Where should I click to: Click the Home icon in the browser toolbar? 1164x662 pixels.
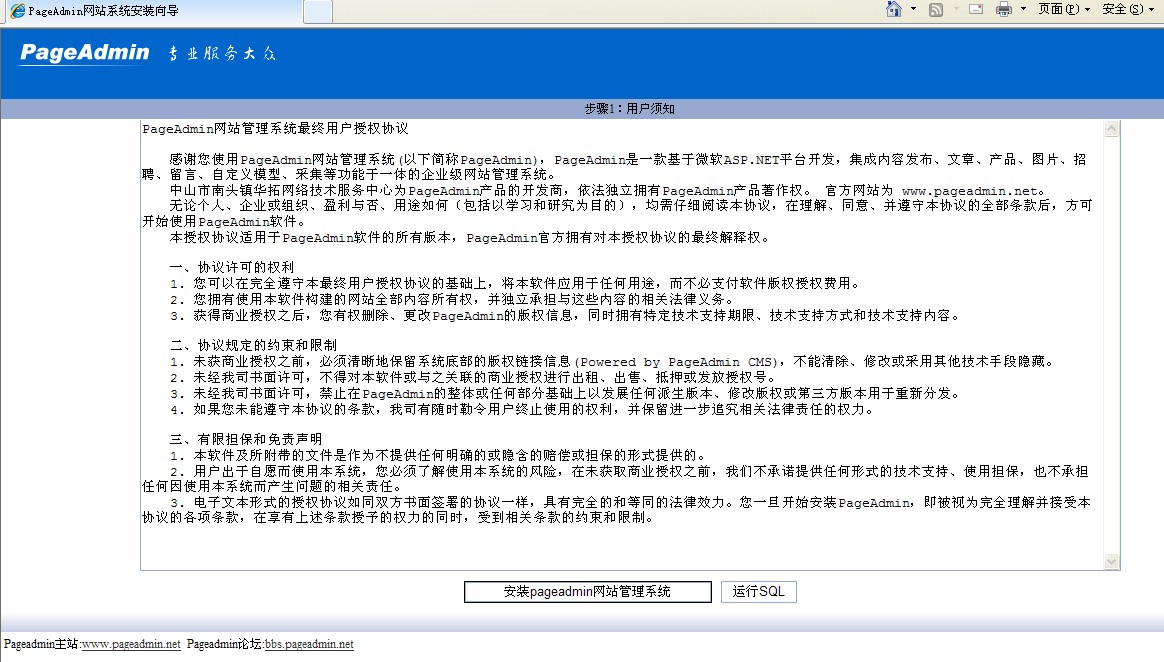[894, 9]
